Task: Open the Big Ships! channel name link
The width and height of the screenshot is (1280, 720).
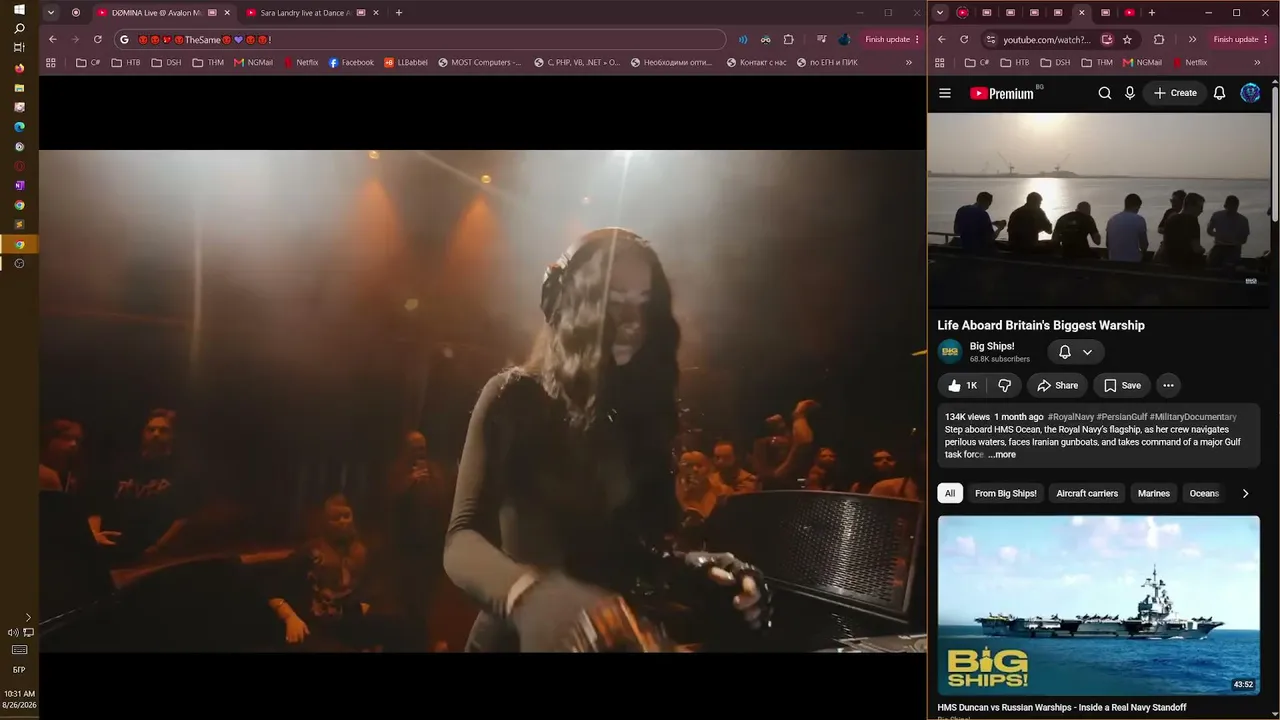Action: [992, 346]
